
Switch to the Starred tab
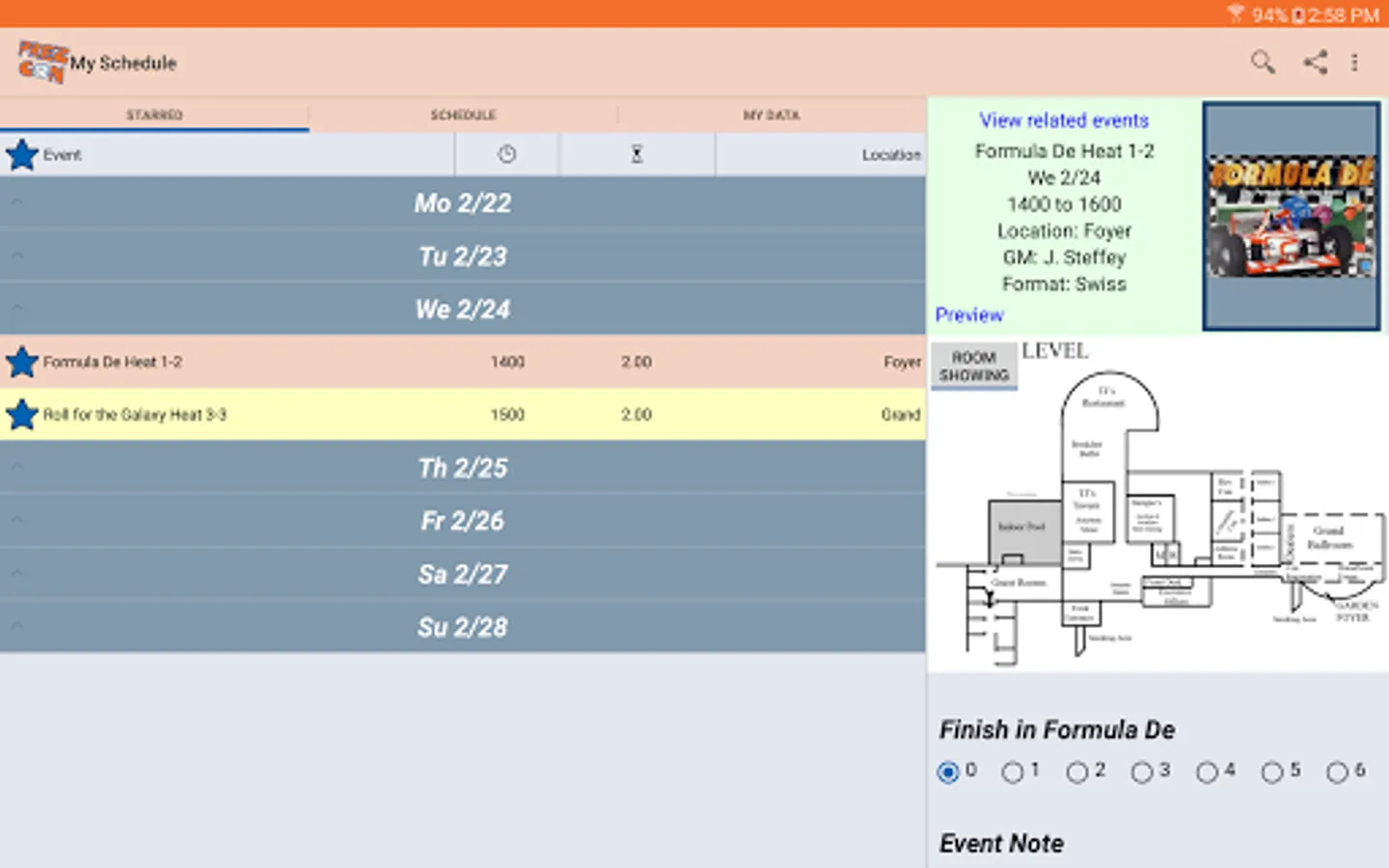[154, 115]
